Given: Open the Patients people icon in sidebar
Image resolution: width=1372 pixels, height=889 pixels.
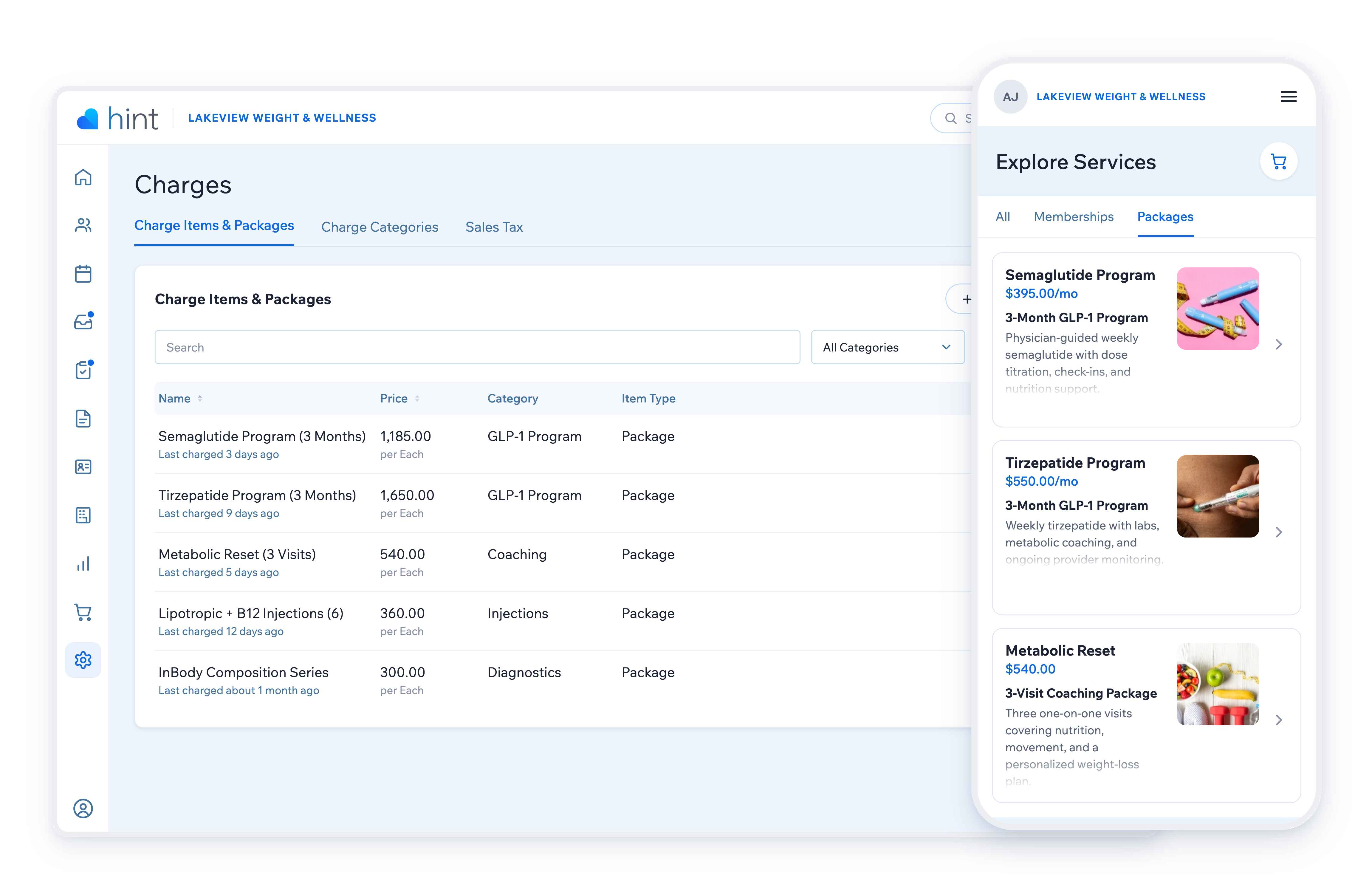Looking at the screenshot, I should (83, 225).
